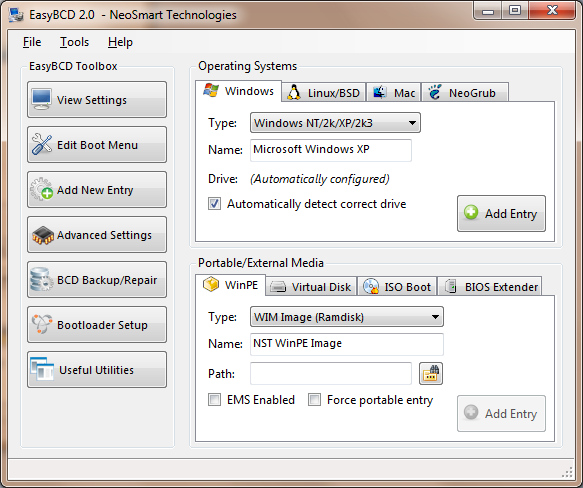Image resolution: width=583 pixels, height=488 pixels.
Task: Click the BCD Backup/Repair database icon
Action: click(x=41, y=279)
